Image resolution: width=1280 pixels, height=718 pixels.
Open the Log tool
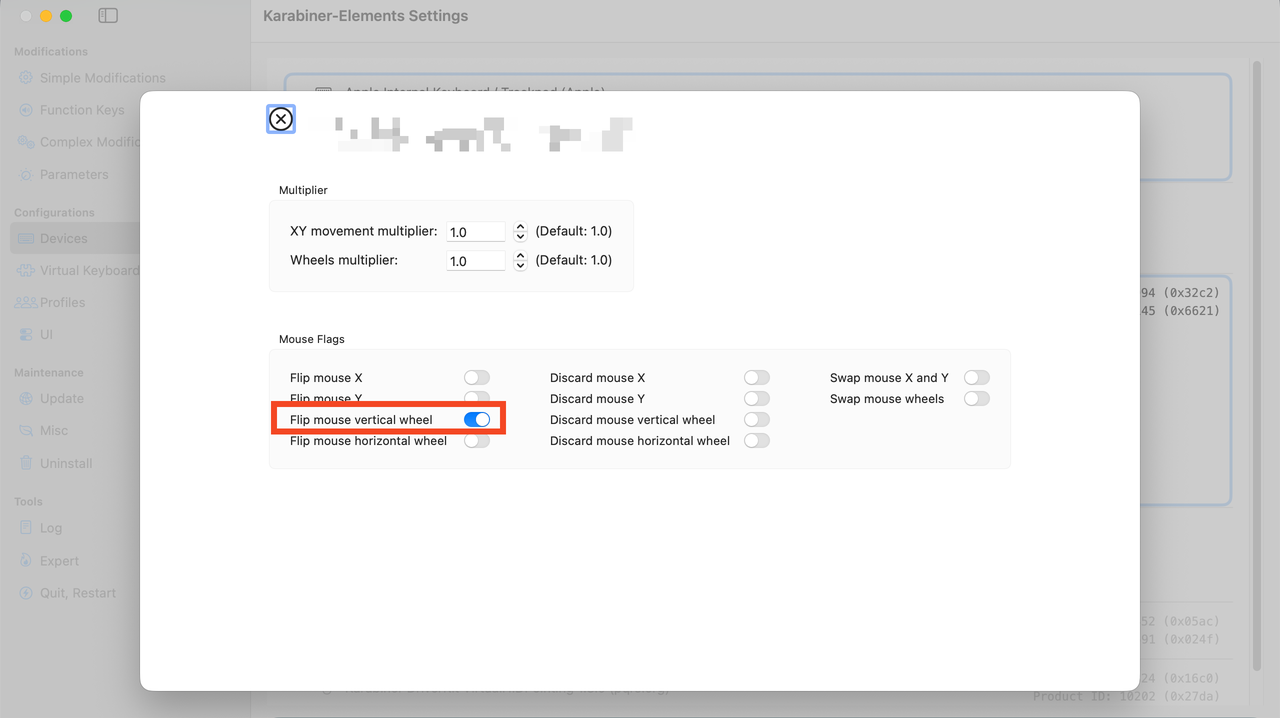click(x=50, y=528)
